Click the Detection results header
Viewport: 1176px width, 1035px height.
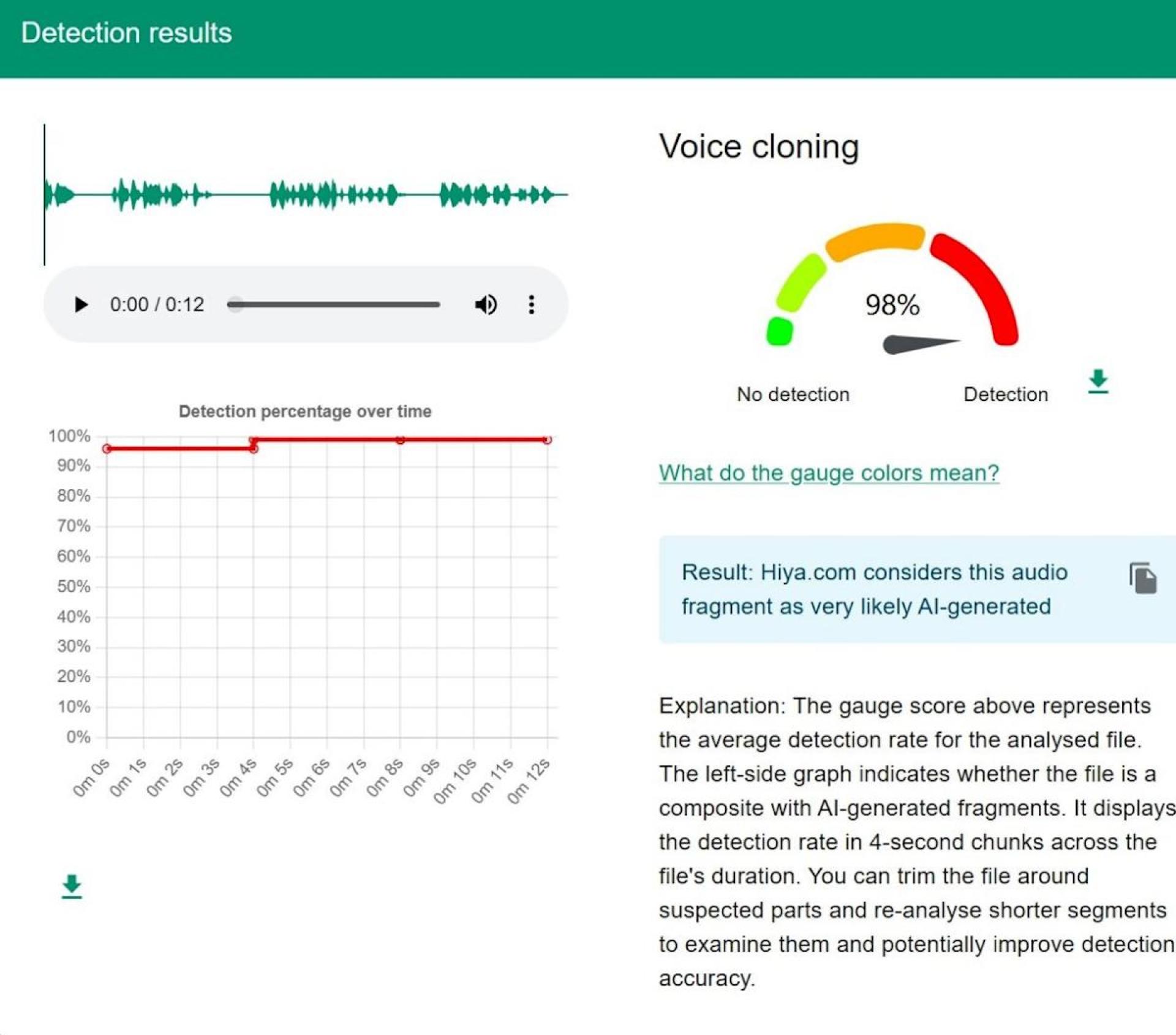126,33
